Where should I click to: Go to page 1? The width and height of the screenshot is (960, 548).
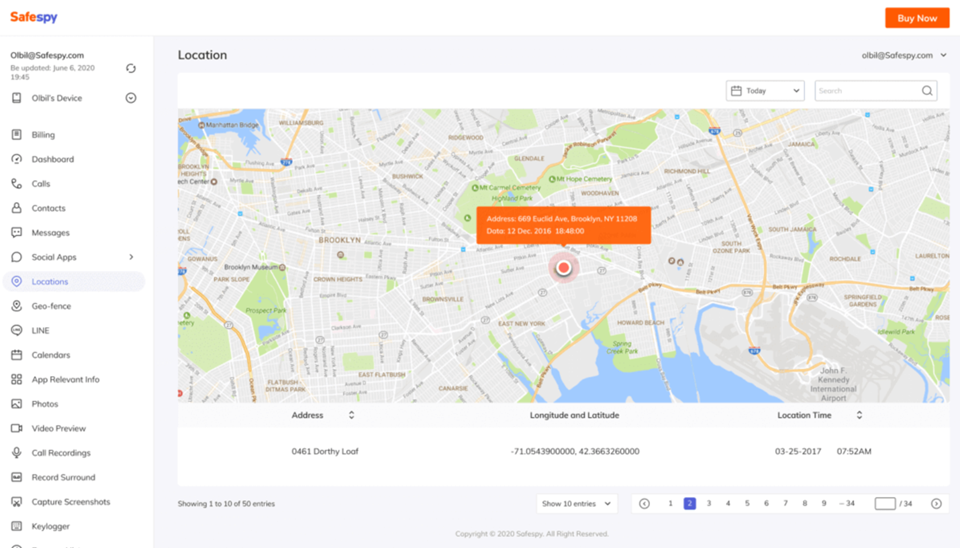(670, 503)
